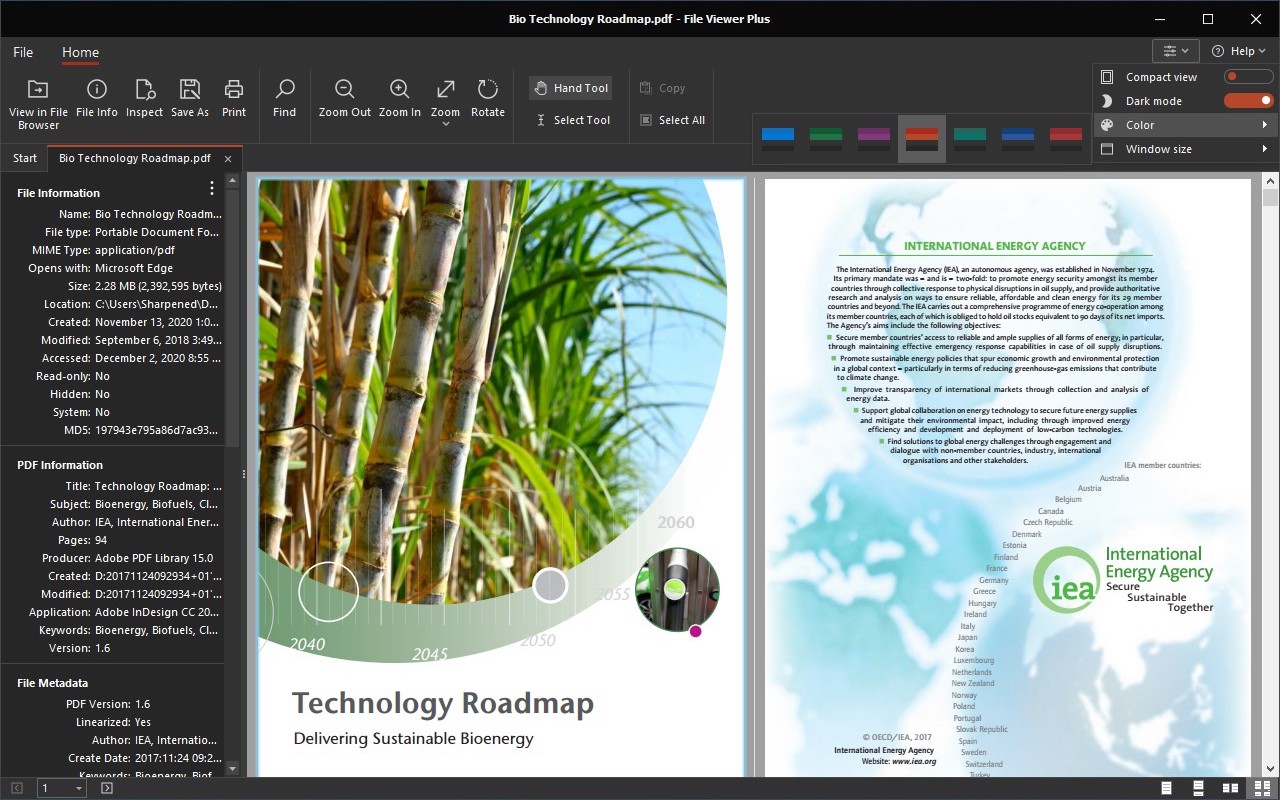Click the 'Microsoft Edge' opens-with value
This screenshot has height=800, width=1280.
click(134, 268)
